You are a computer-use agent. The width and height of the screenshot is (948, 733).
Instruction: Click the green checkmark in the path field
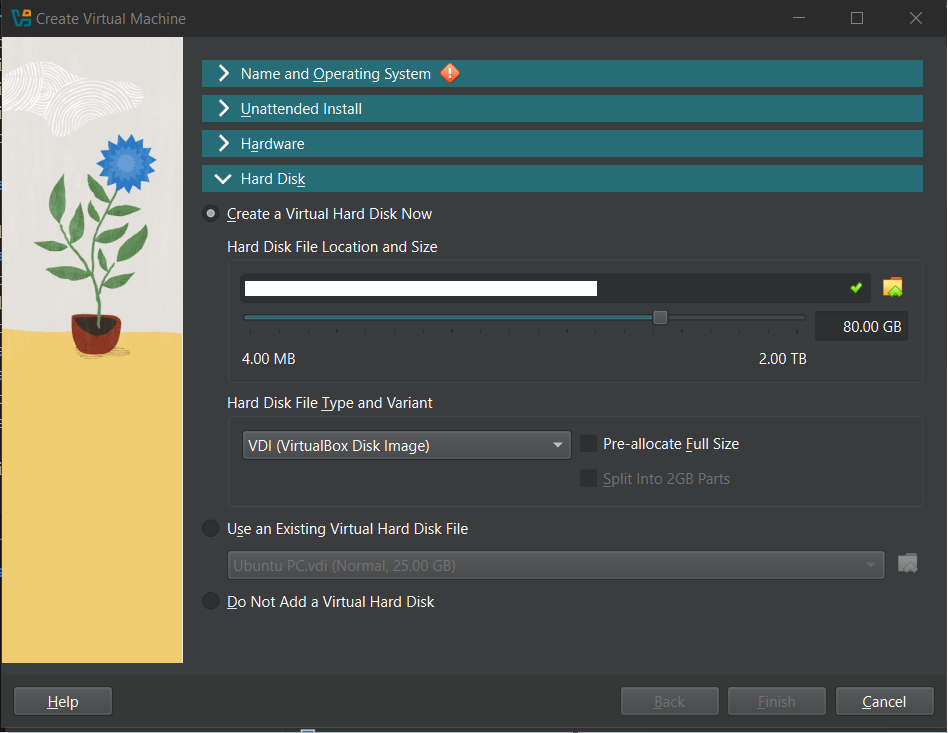click(856, 288)
